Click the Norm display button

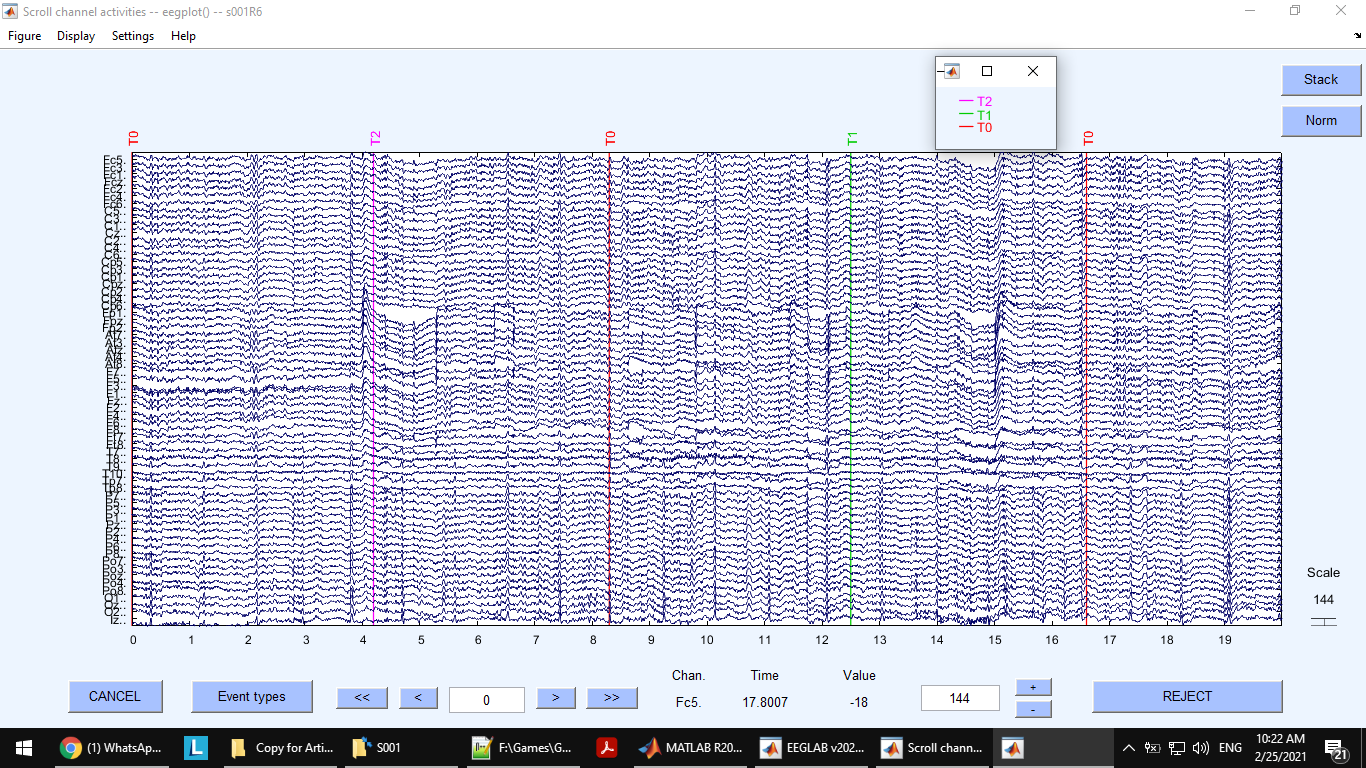(1320, 120)
